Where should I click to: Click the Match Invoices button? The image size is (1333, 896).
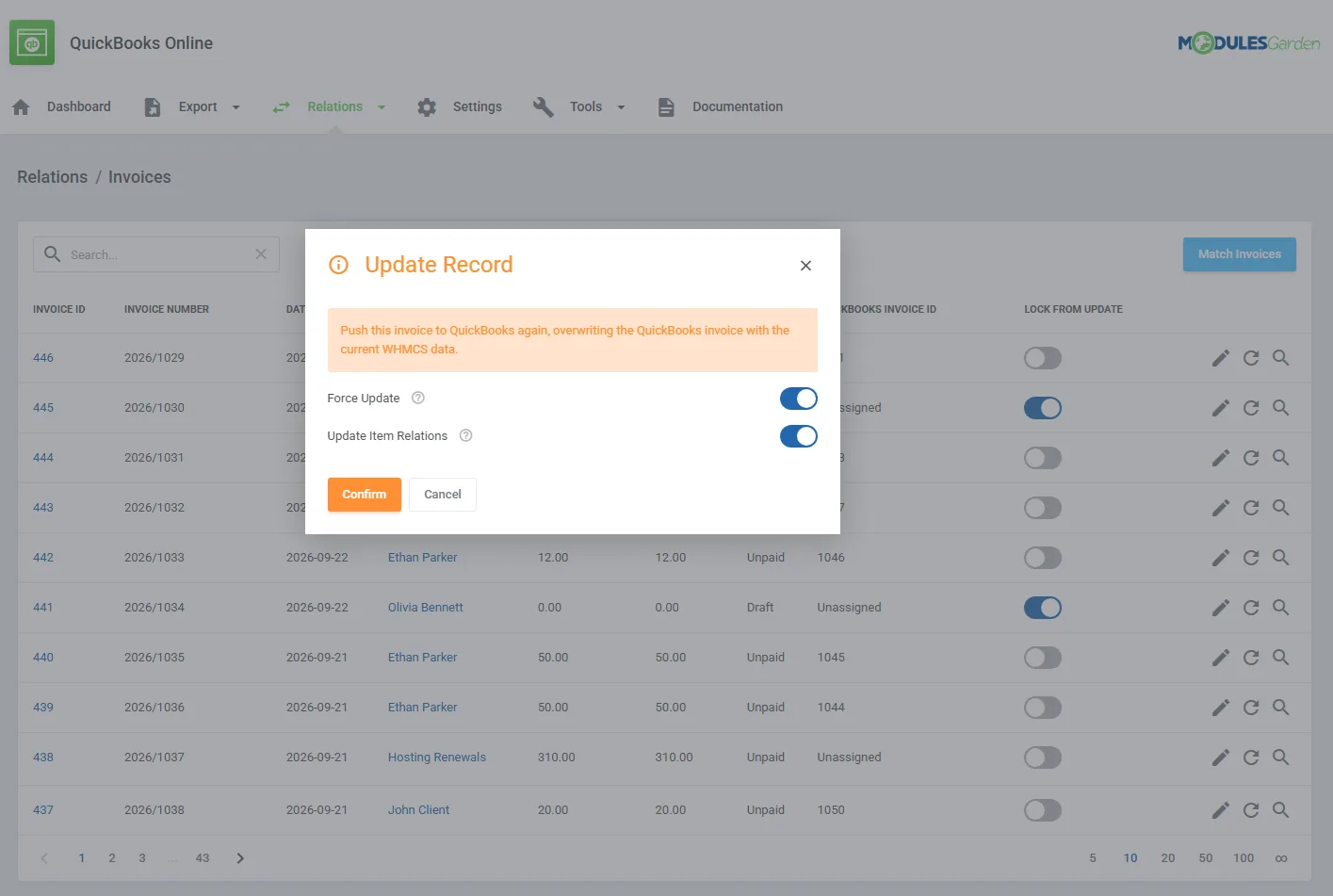1240,254
